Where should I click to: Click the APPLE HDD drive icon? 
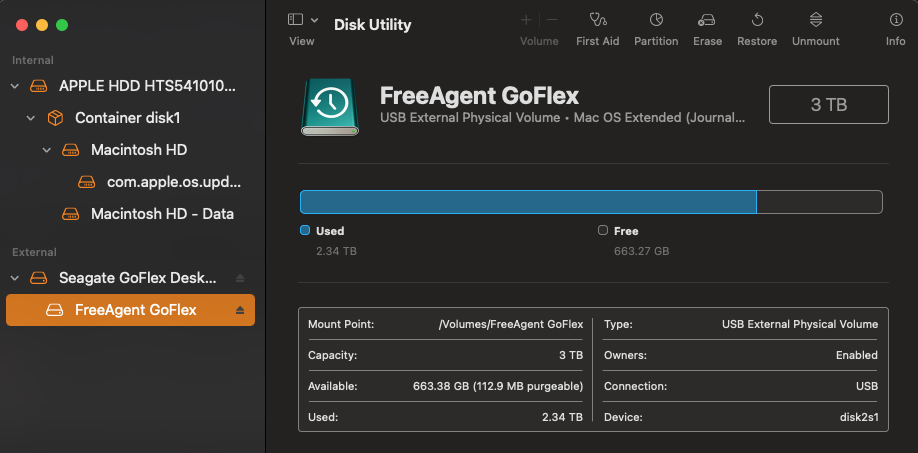[x=39, y=87]
